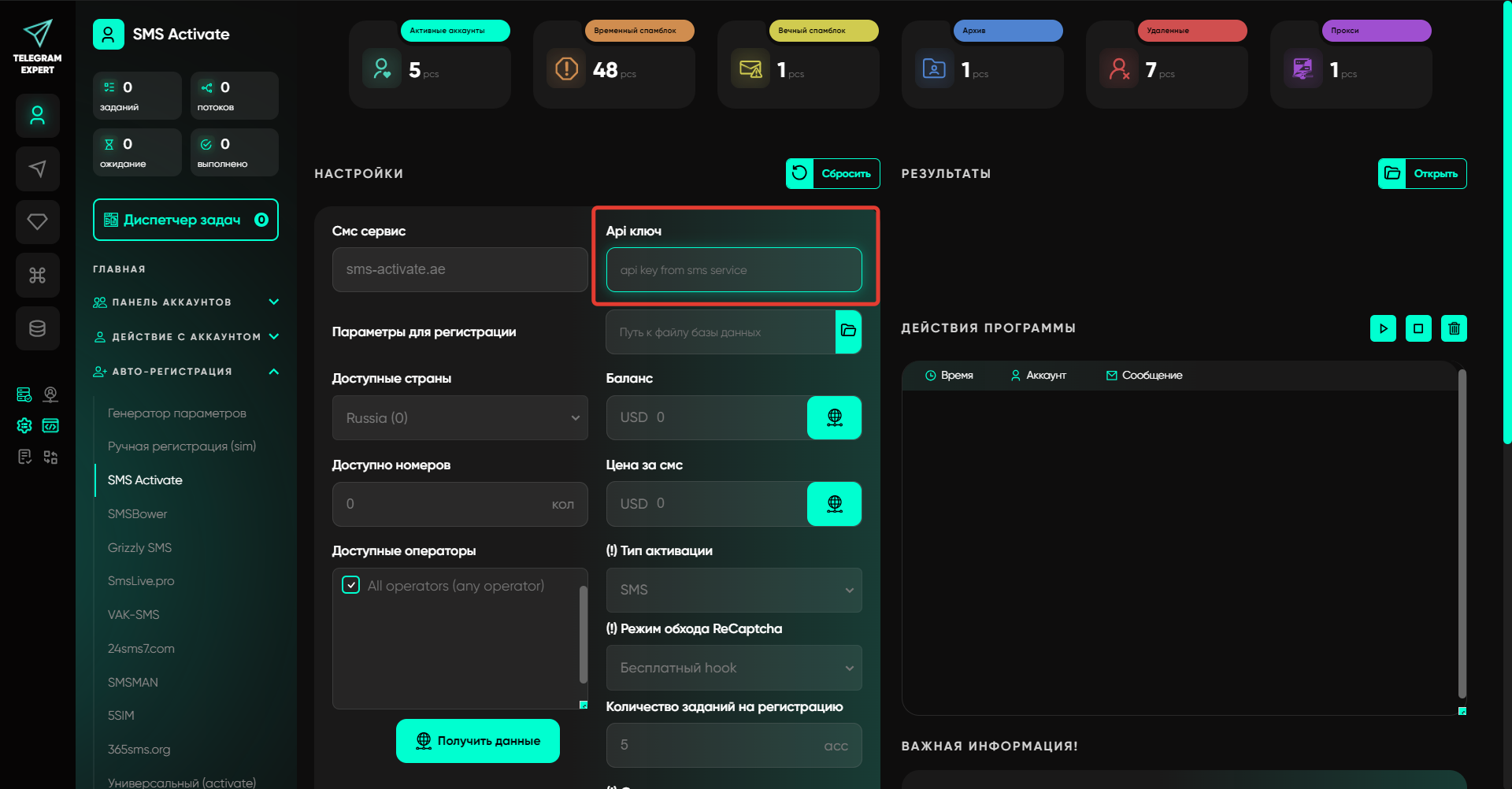Open activation type SMS dropdown
This screenshot has width=1512, height=789.
tap(733, 590)
